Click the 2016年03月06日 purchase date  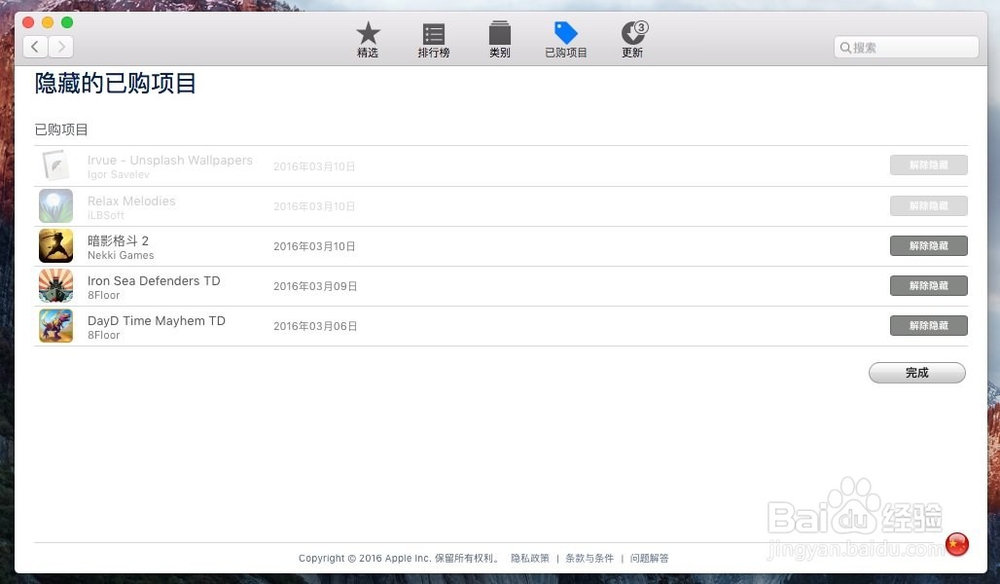click(x=315, y=326)
